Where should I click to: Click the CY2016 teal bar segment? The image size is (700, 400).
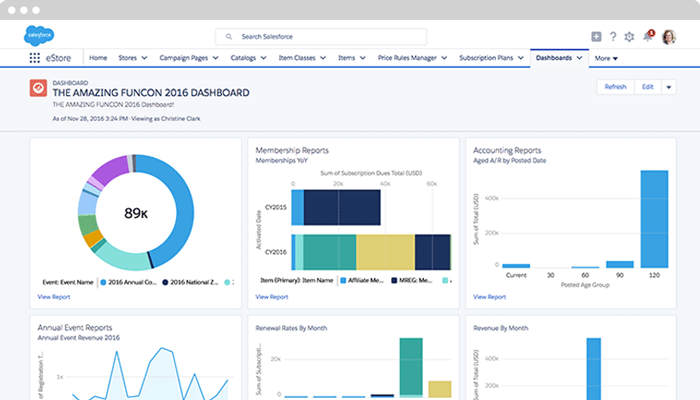330,252
